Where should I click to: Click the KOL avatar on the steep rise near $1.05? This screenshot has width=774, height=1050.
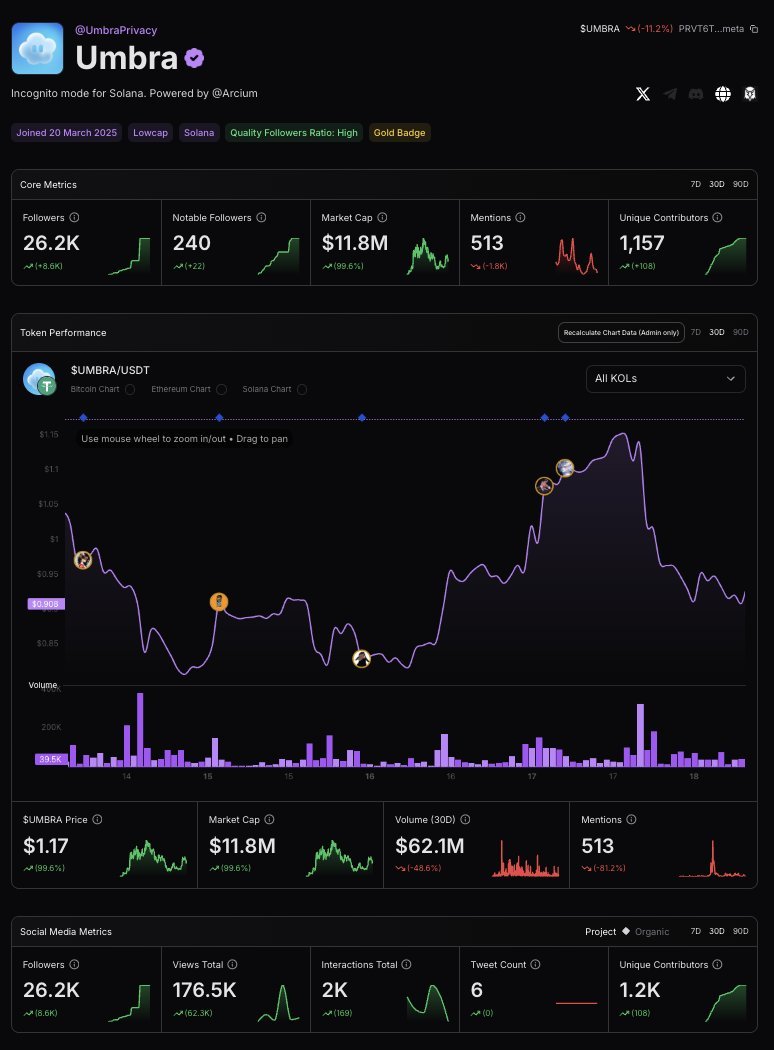coord(544,485)
